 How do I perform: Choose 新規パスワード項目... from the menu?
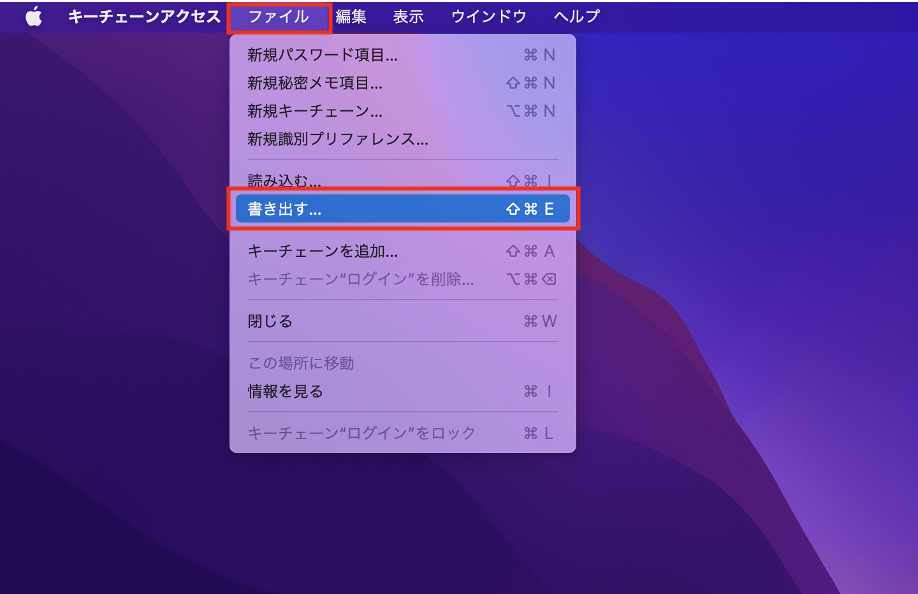[402, 55]
